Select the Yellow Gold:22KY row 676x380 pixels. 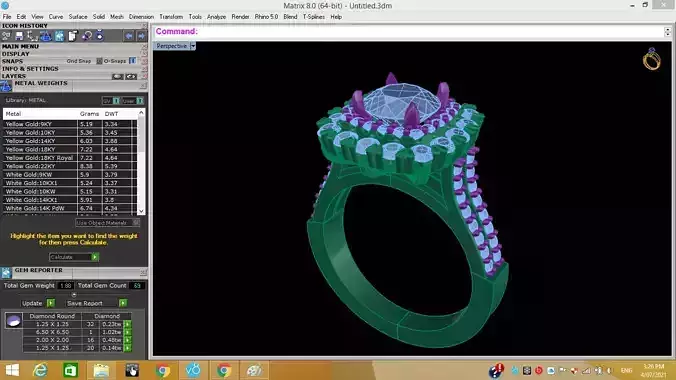[x=69, y=166]
